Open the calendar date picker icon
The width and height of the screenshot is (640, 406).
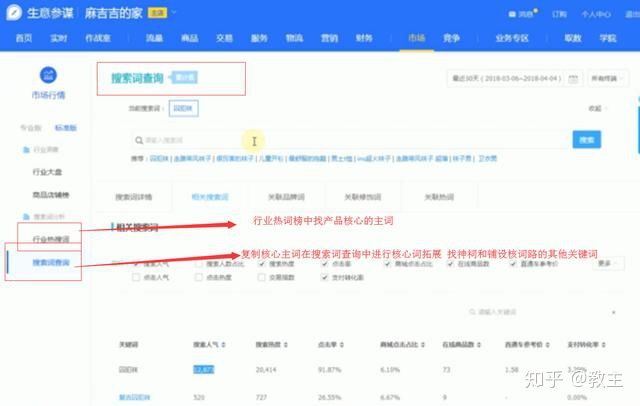tap(572, 78)
